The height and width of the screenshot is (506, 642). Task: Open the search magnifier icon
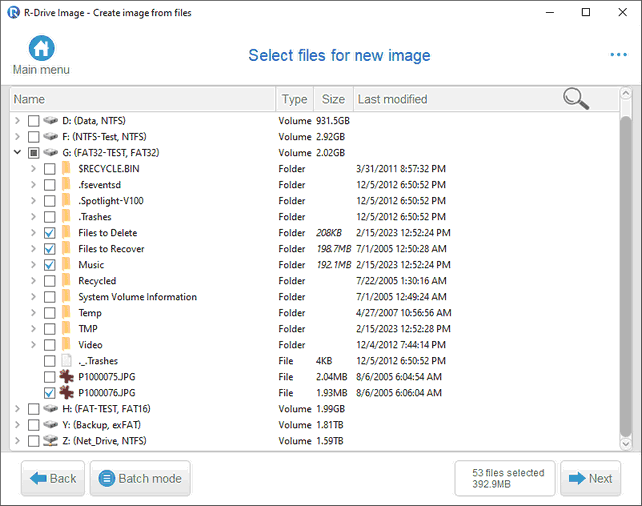tap(576, 99)
